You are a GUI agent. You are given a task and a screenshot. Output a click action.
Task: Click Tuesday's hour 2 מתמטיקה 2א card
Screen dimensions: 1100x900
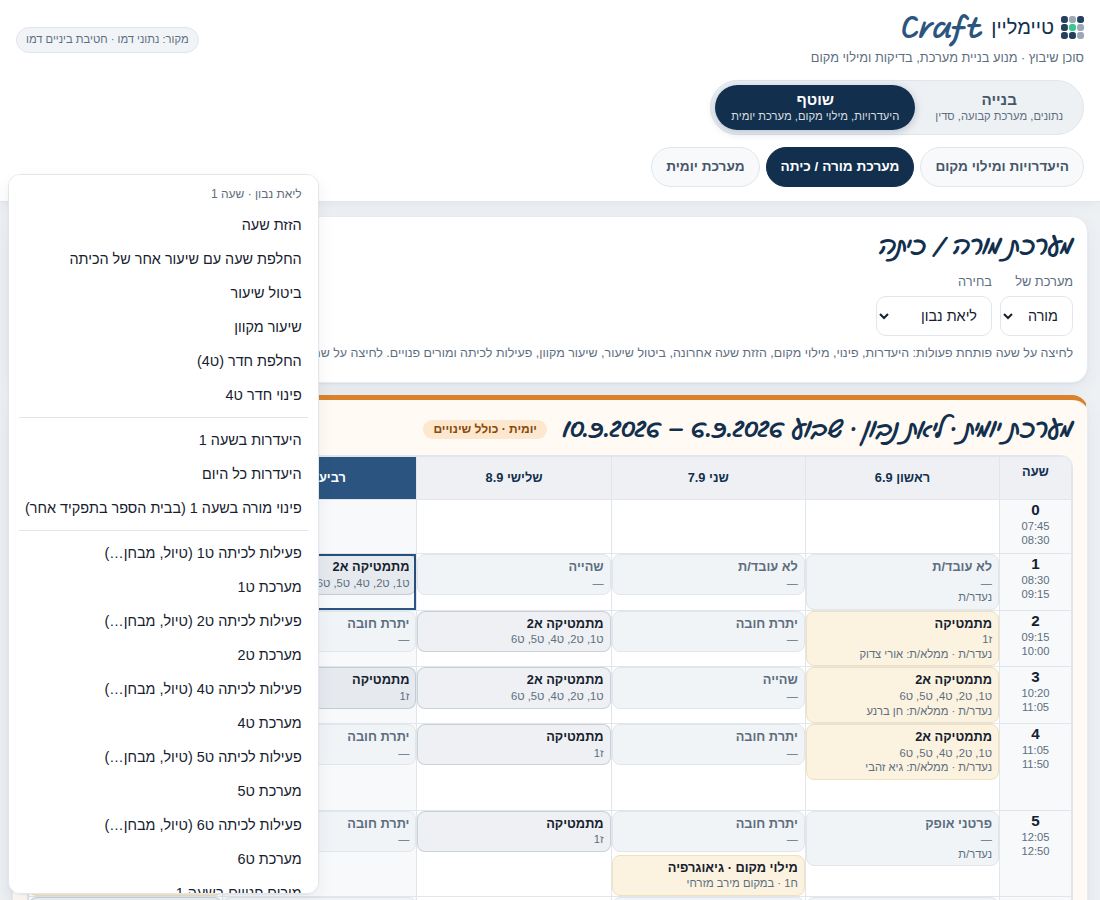click(x=514, y=631)
